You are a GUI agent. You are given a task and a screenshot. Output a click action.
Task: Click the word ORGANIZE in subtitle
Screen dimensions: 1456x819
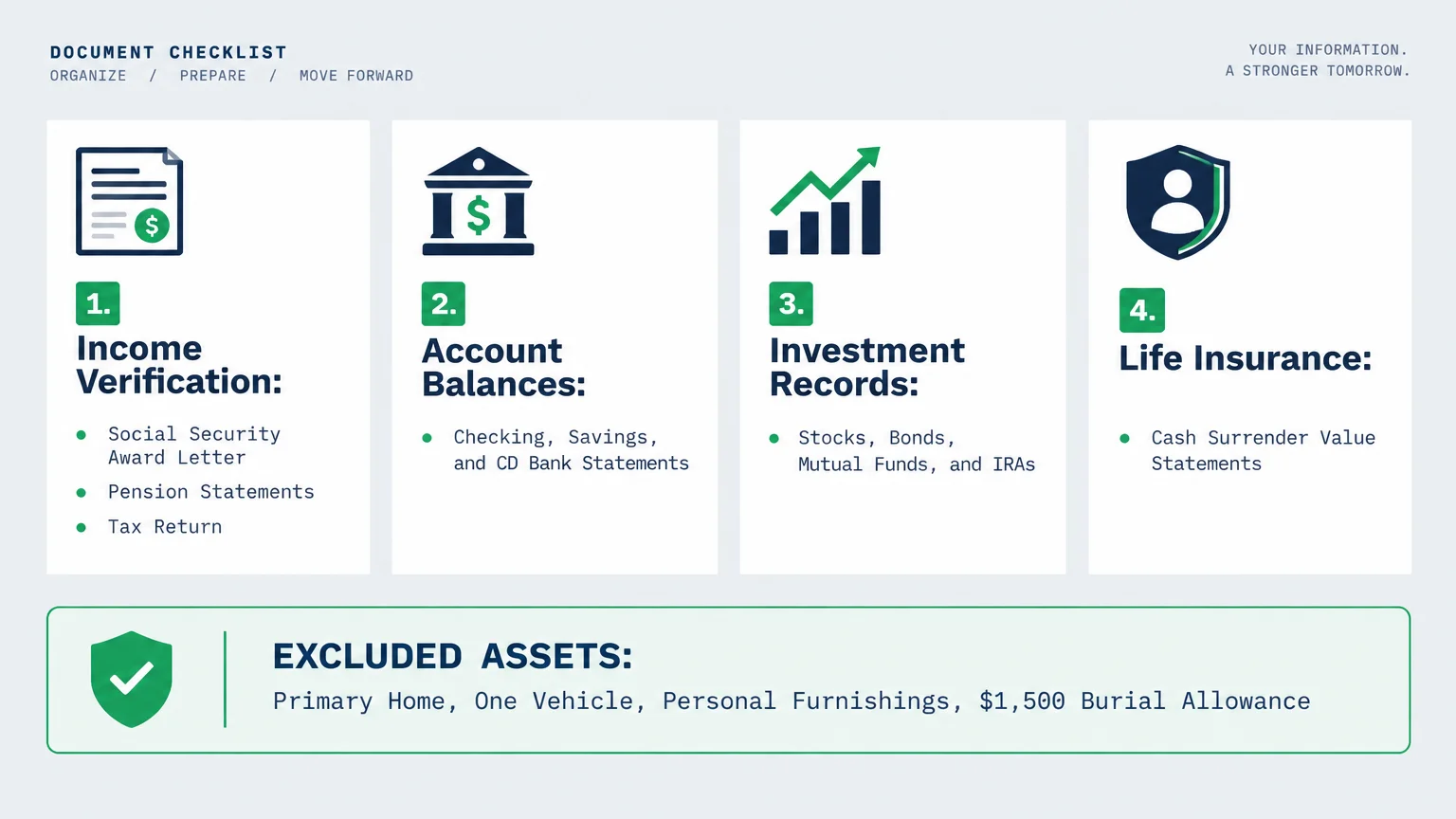pos(88,76)
